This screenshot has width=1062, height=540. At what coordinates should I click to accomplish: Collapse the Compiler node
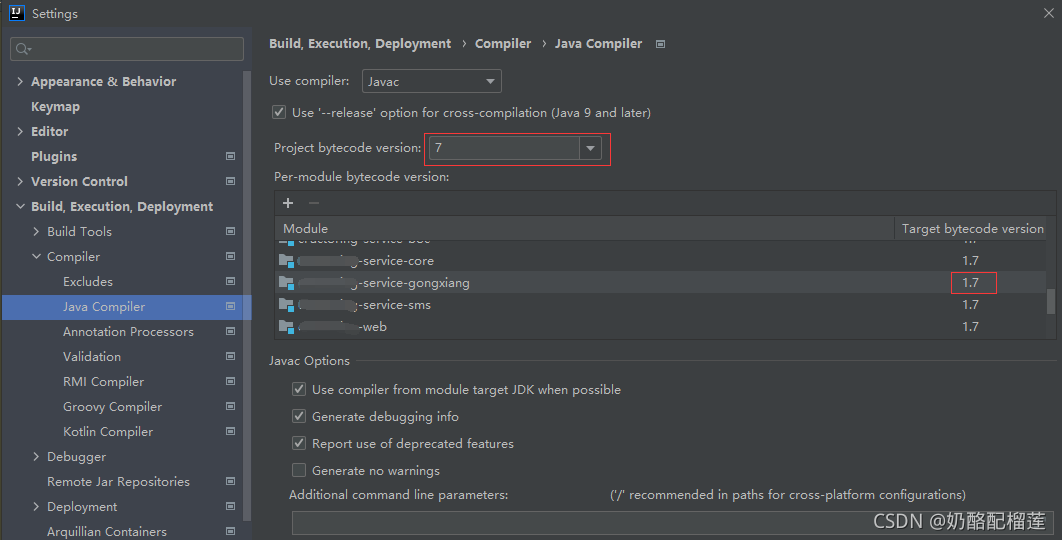point(36,257)
